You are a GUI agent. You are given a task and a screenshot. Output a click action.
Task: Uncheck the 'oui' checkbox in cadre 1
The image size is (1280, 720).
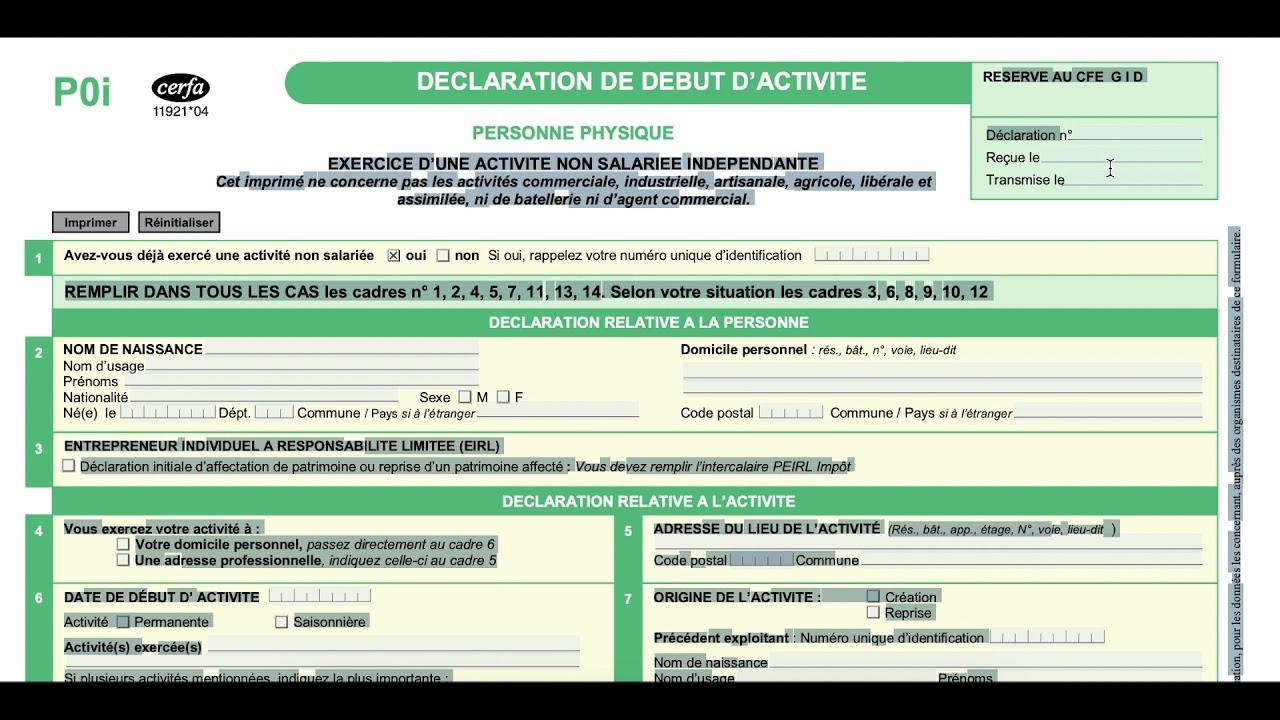[x=394, y=256]
